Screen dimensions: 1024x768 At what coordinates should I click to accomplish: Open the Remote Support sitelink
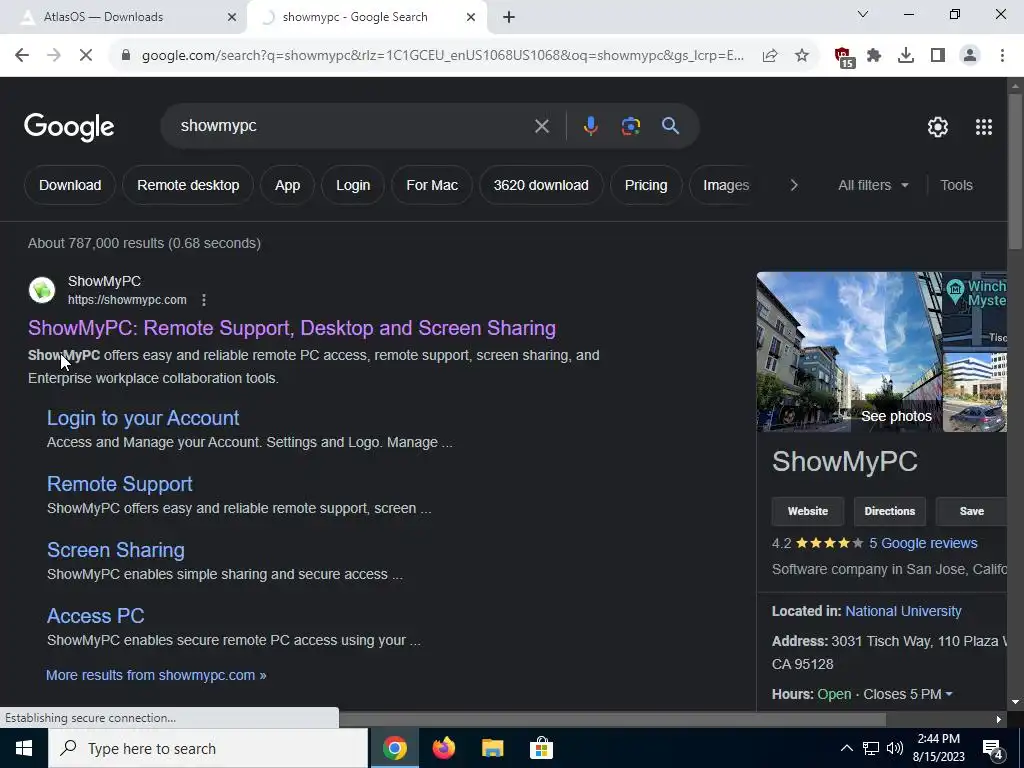[x=120, y=484]
